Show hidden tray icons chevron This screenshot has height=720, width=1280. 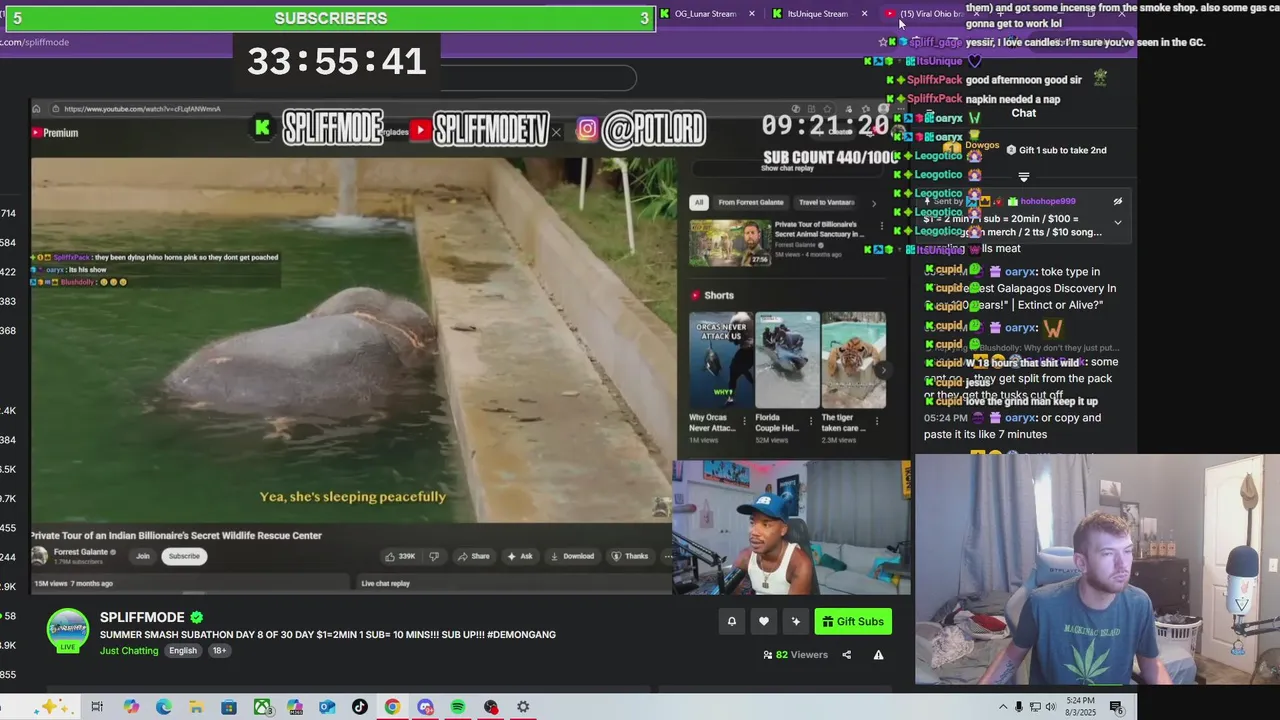click(1003, 707)
